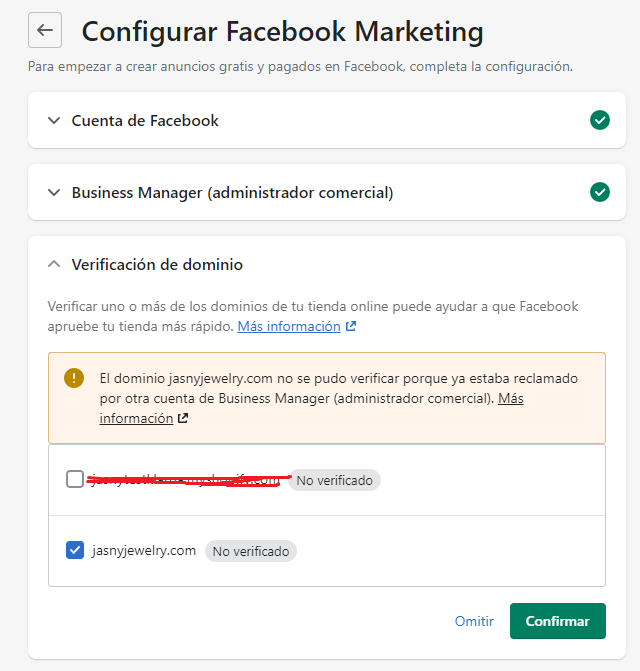Viewport: 640px width, 671px height.
Task: Click the jasnyjewelry.com domain label
Action: [144, 550]
